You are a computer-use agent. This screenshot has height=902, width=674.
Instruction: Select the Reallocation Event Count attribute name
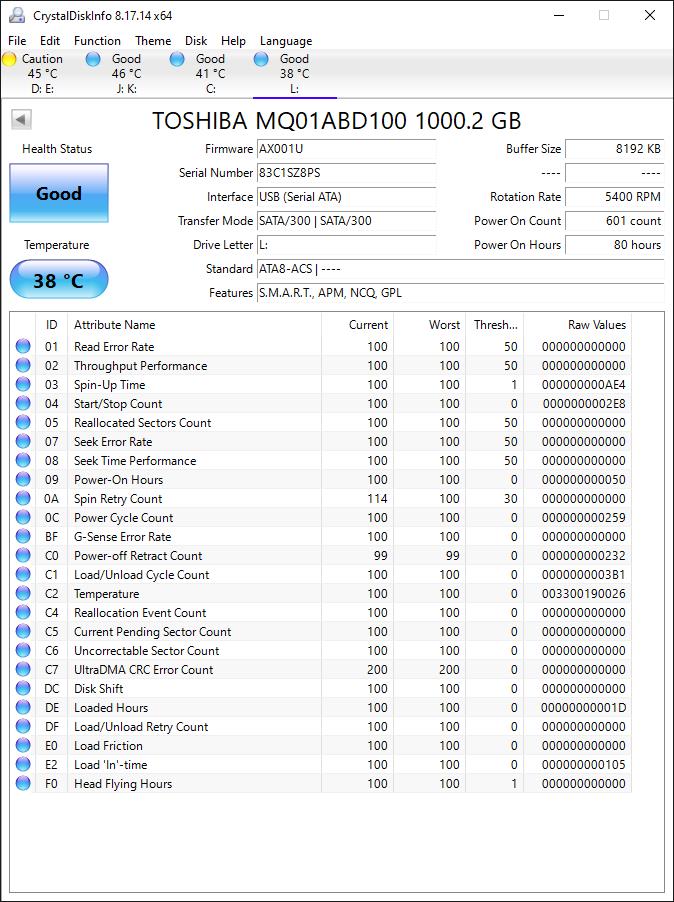(140, 613)
